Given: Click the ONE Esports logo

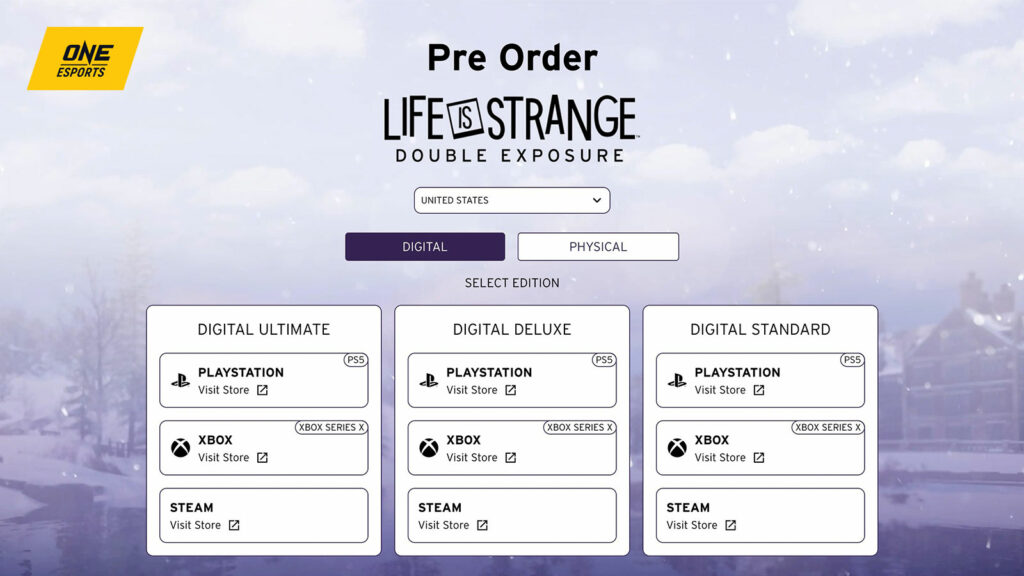Looking at the screenshot, I should pos(86,57).
